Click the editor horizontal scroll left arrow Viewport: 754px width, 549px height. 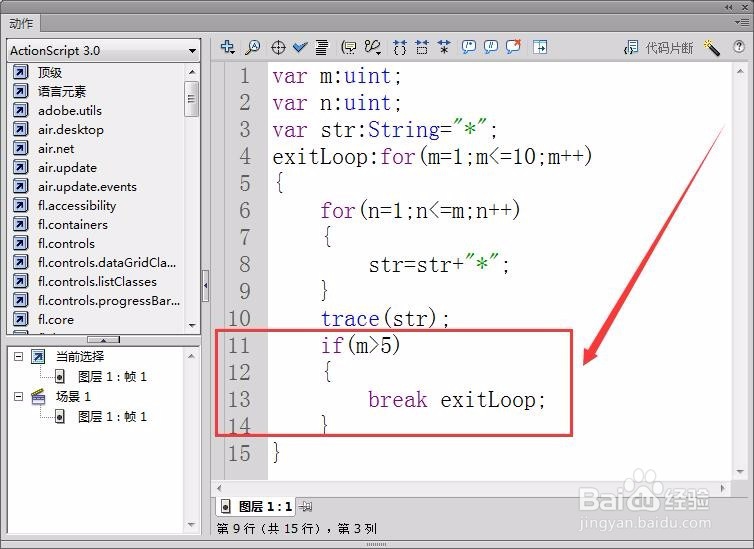click(x=219, y=488)
